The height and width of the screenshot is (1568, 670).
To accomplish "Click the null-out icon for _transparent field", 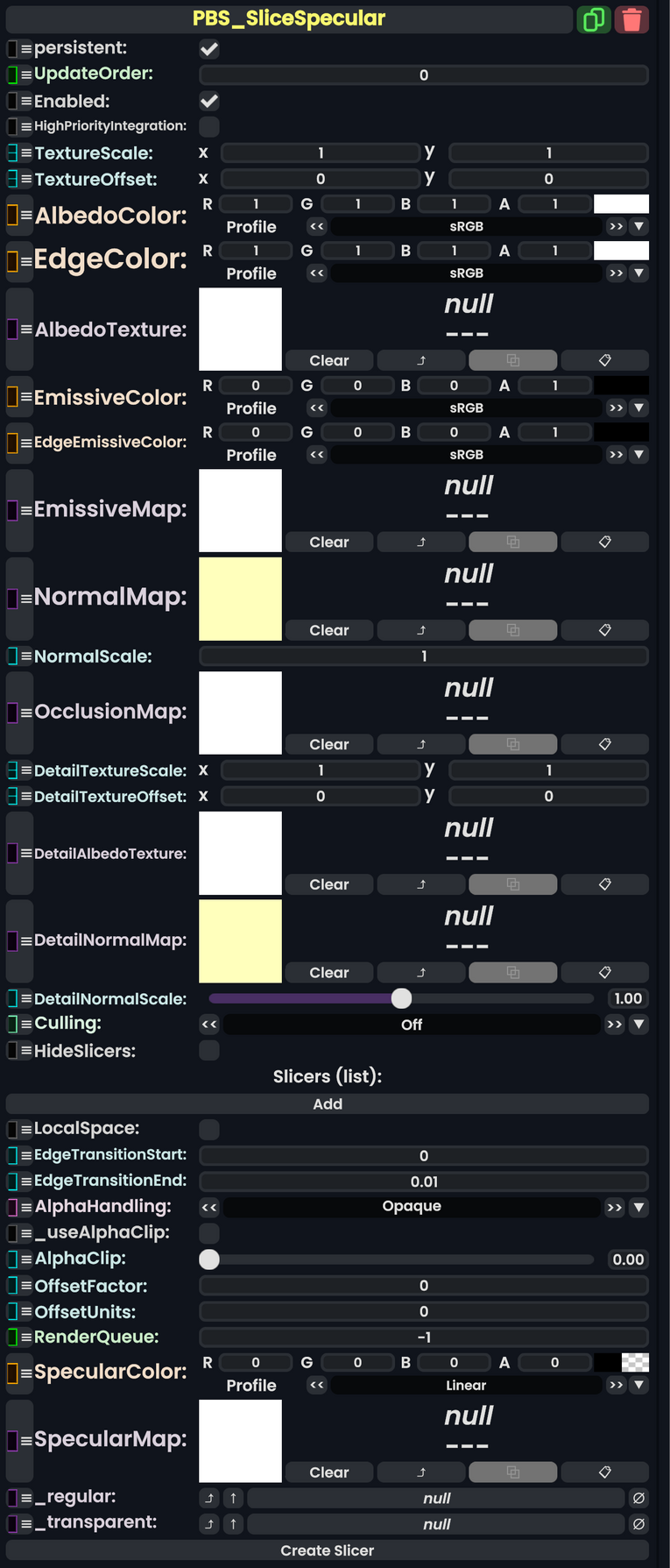I will point(638,1524).
